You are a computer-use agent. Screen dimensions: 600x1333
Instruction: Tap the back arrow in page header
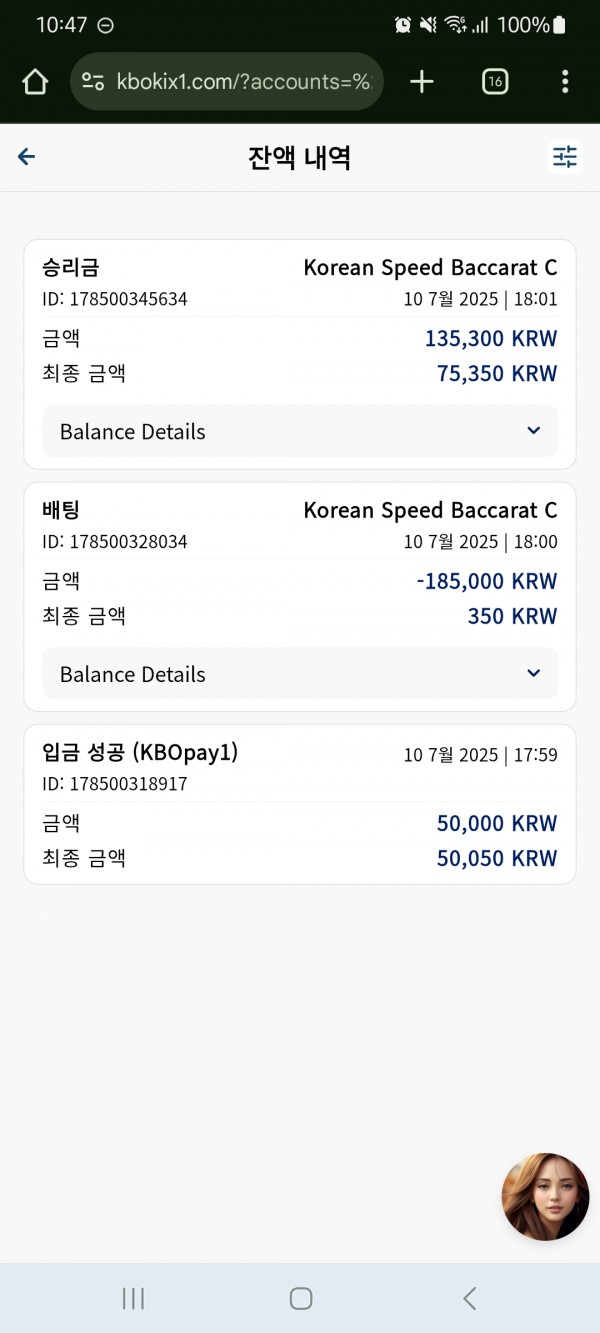27,157
